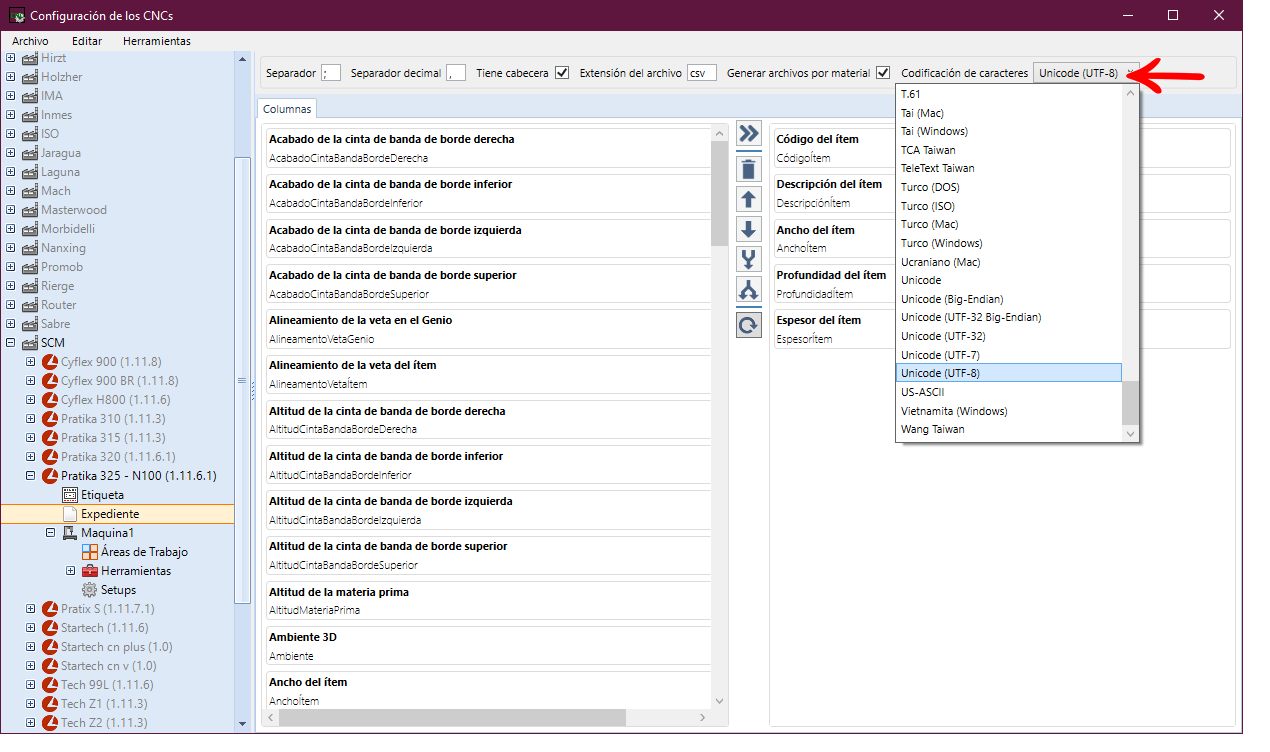This screenshot has height=752, width=1270.
Task: Click the red icon beside Tech Z1
Action: coord(50,704)
